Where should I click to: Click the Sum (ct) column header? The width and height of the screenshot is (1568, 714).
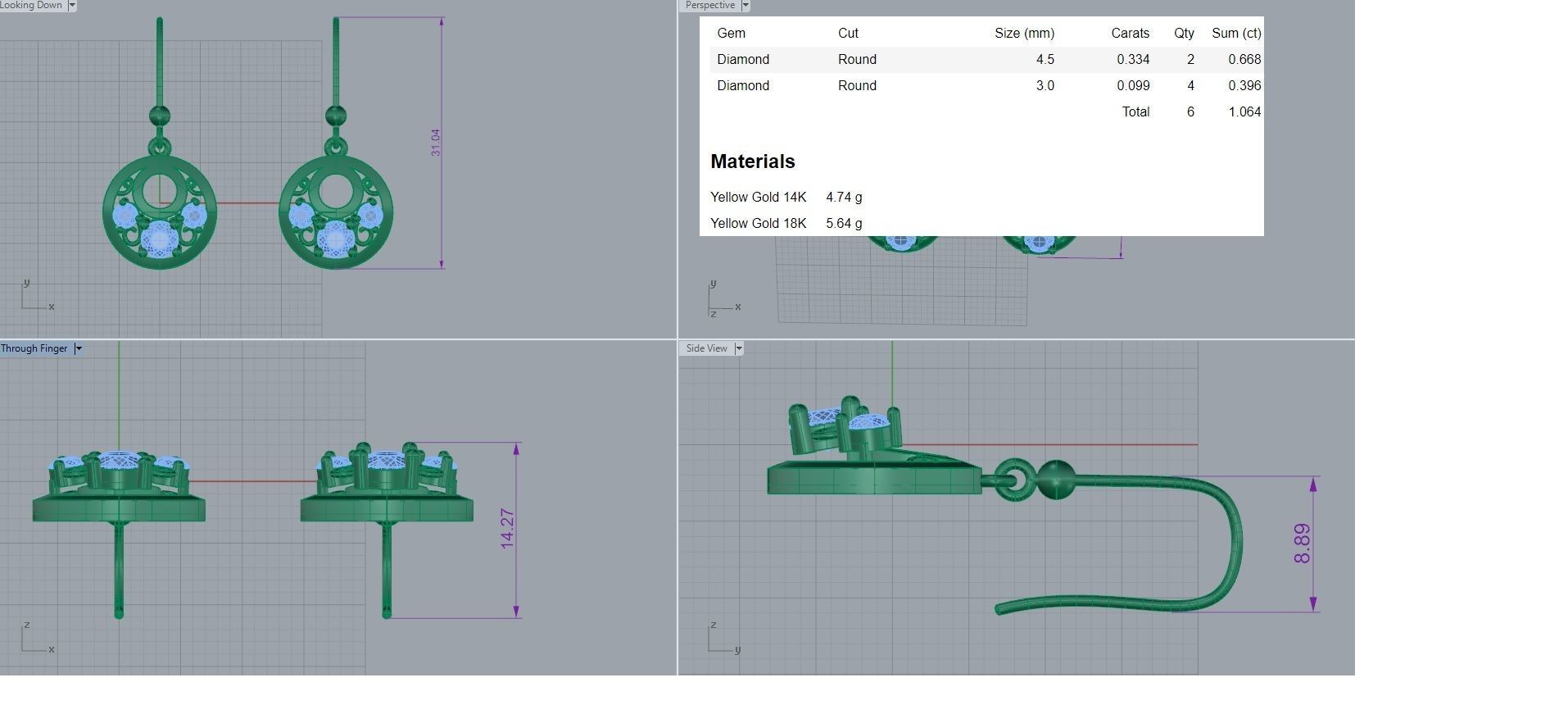pos(1236,34)
